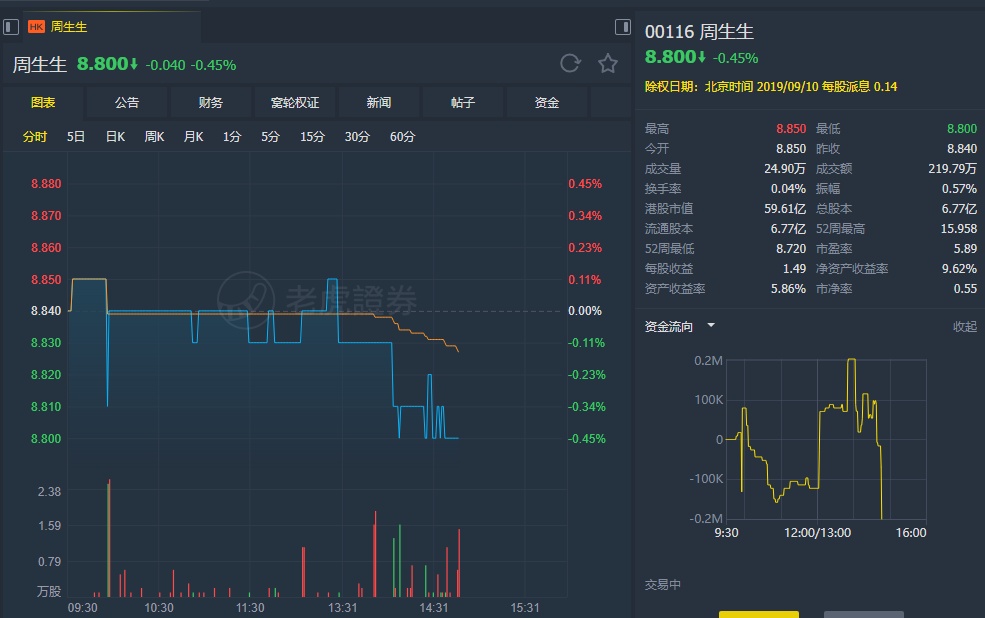Click the 每股收益 value 1.49

click(x=794, y=269)
